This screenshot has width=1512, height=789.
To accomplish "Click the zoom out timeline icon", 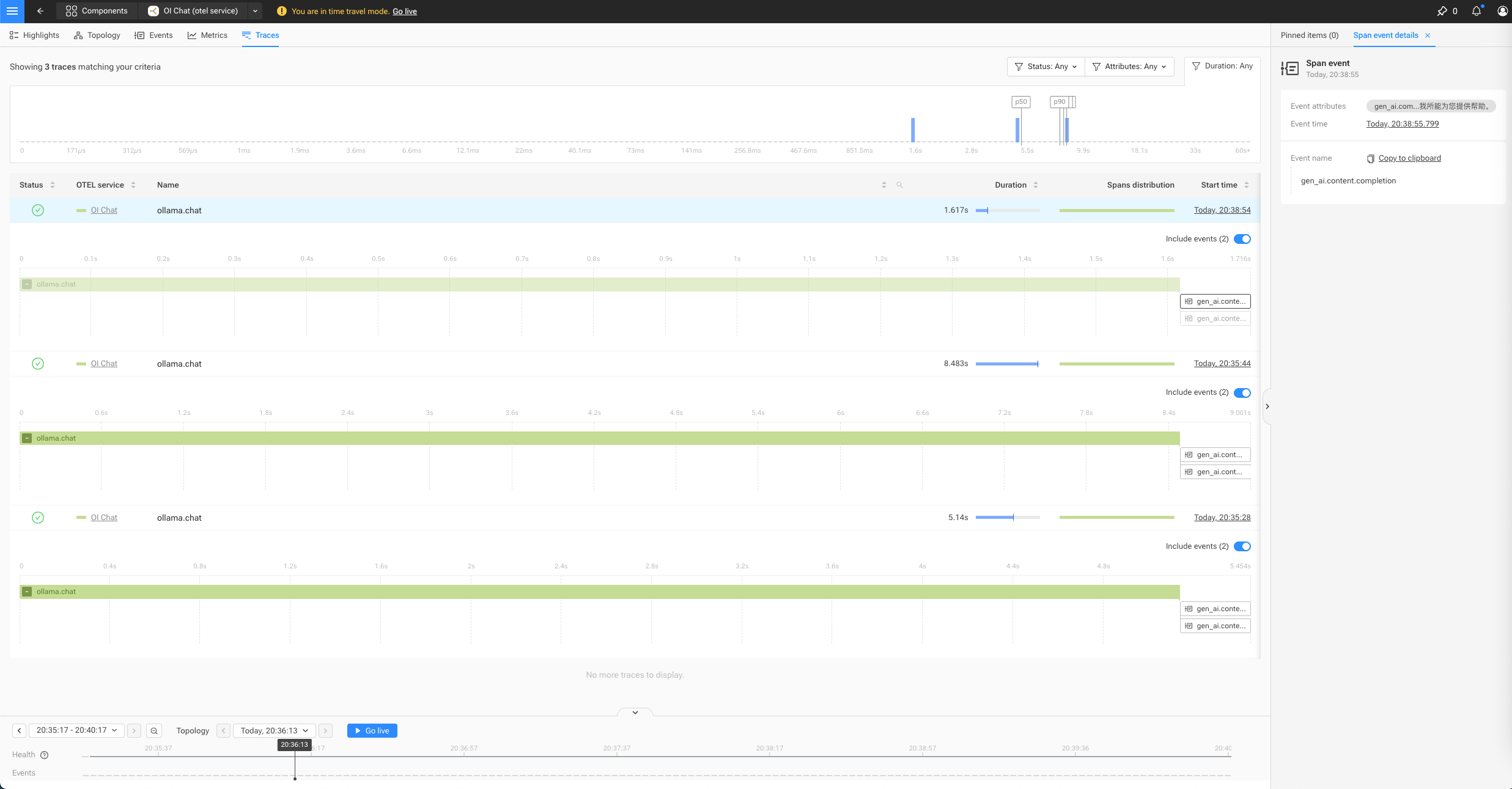I will 154,730.
